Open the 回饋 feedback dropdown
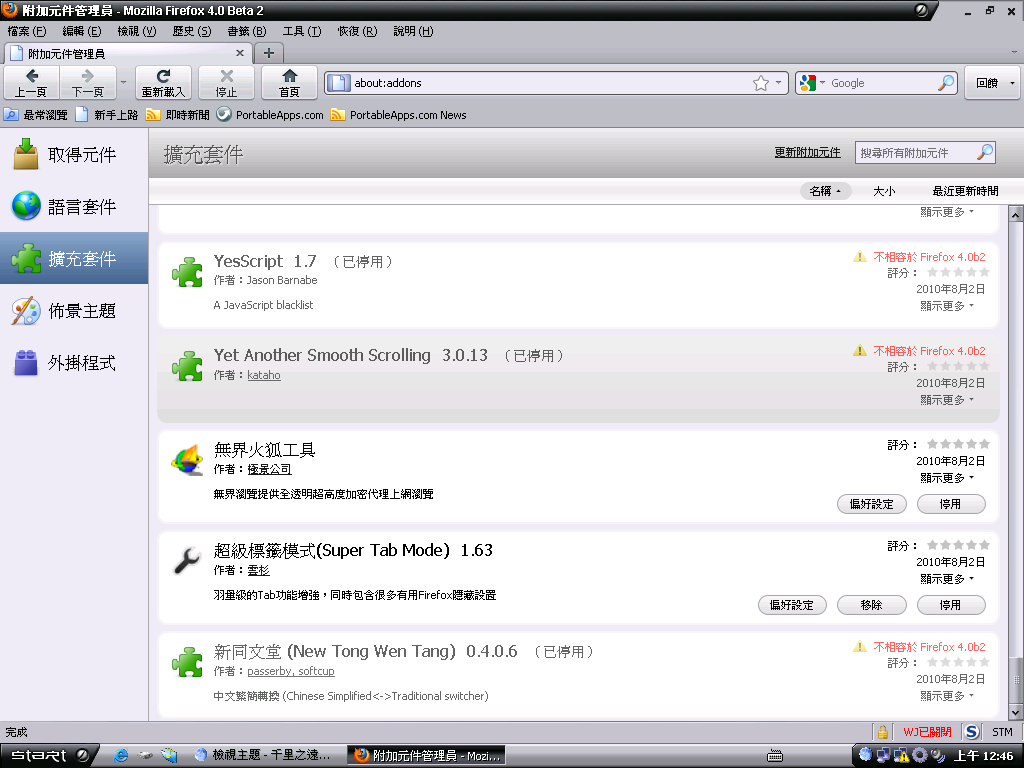This screenshot has height=768, width=1024. pyautogui.click(x=993, y=83)
